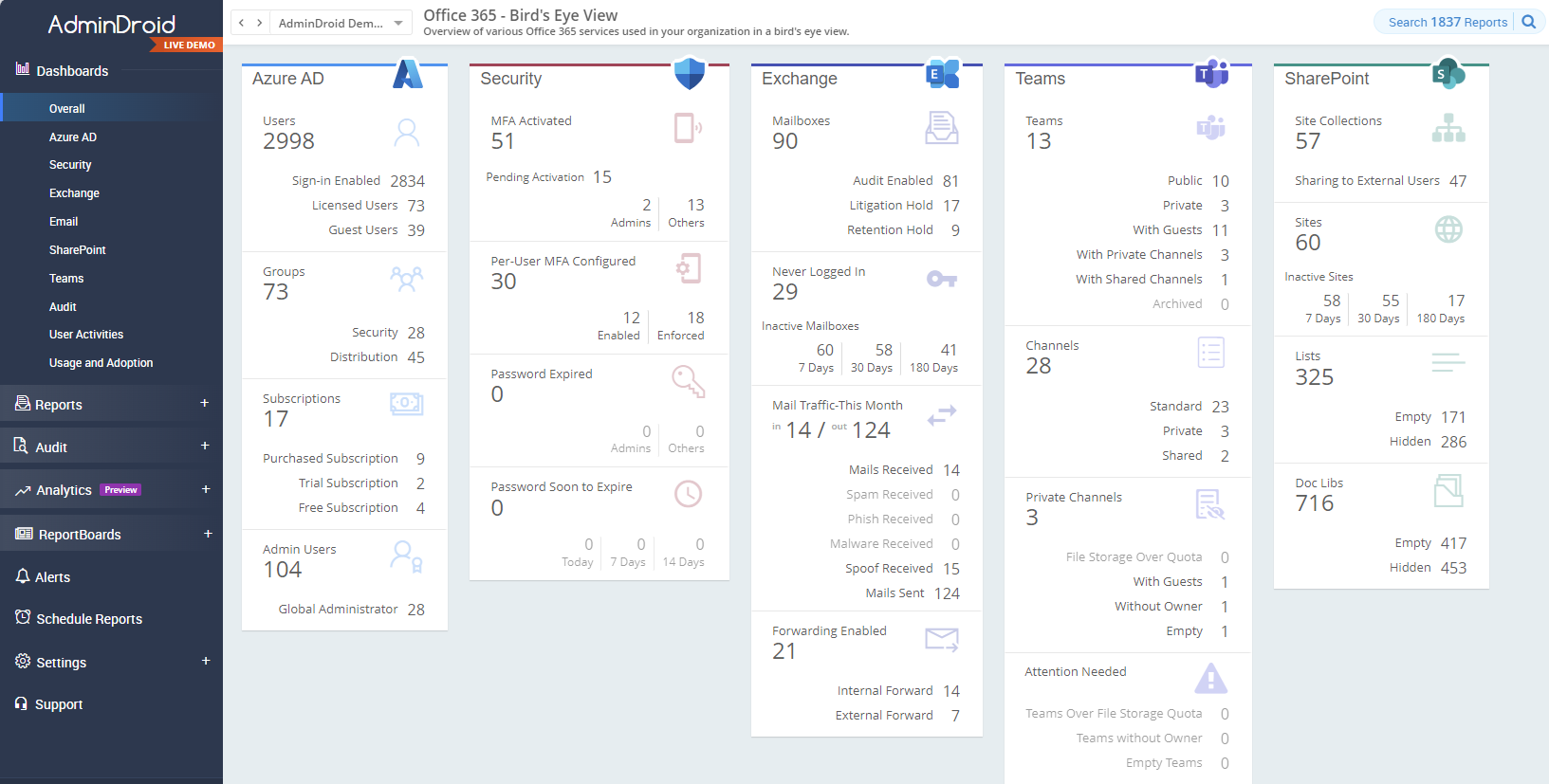Click the Site Collections hierarchy icon
Screen dimensions: 1549x784
point(1448,128)
